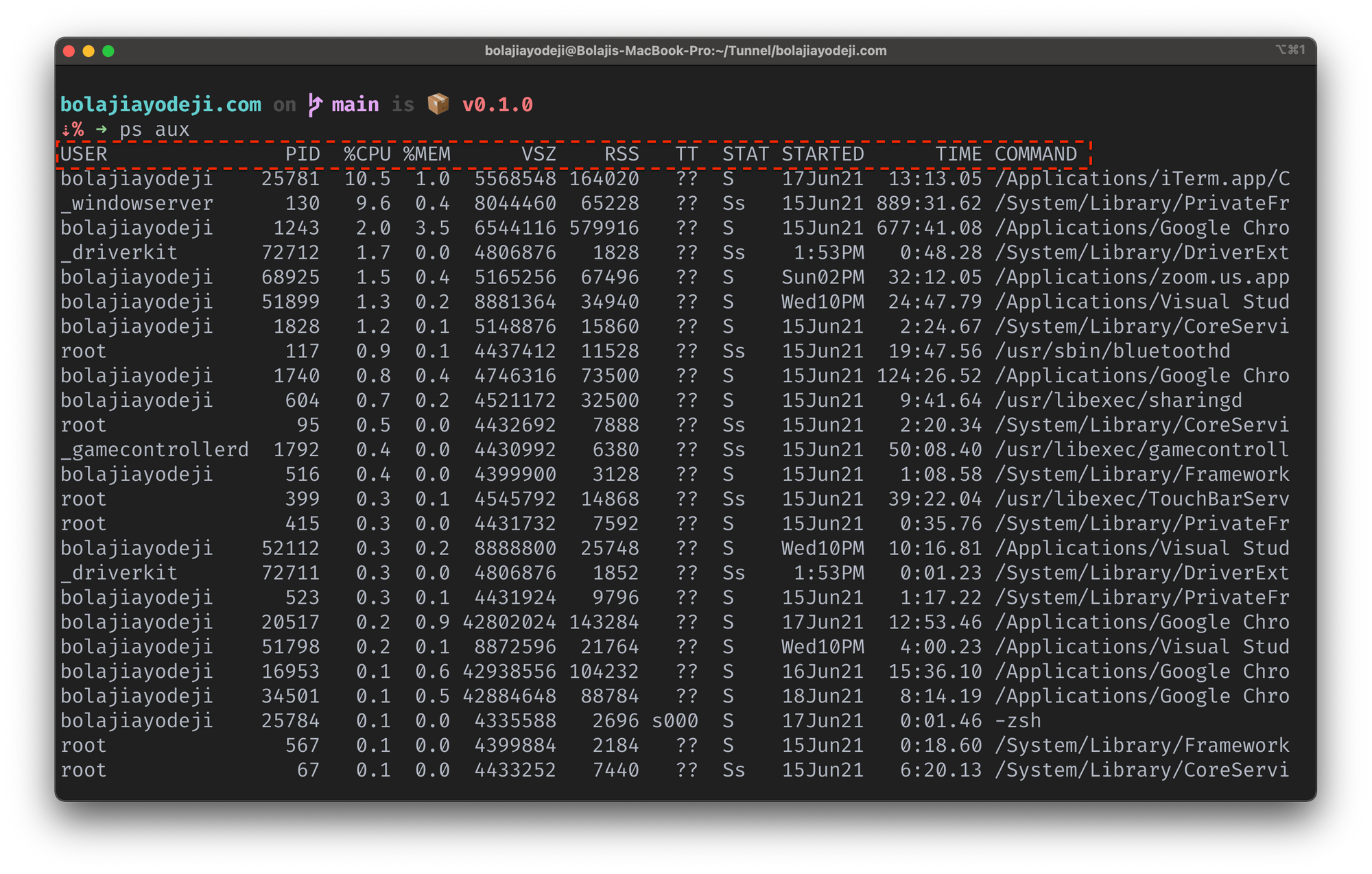Expand the STARTED column header

point(822,154)
